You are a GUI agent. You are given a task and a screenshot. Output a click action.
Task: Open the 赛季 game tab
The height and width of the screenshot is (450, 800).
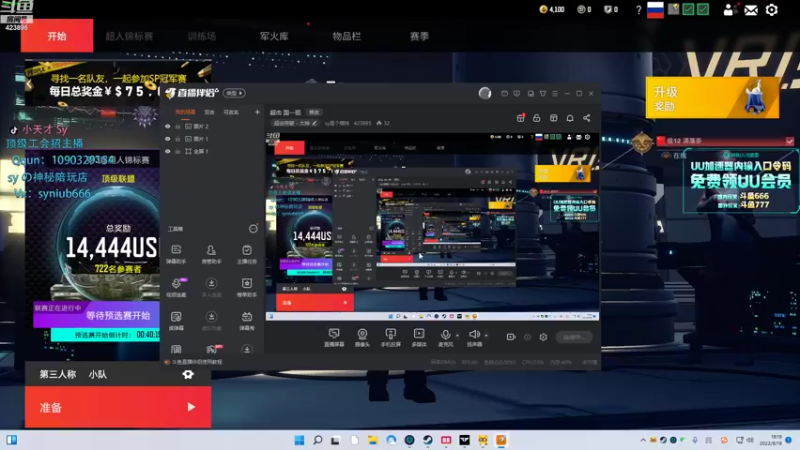tap(419, 36)
